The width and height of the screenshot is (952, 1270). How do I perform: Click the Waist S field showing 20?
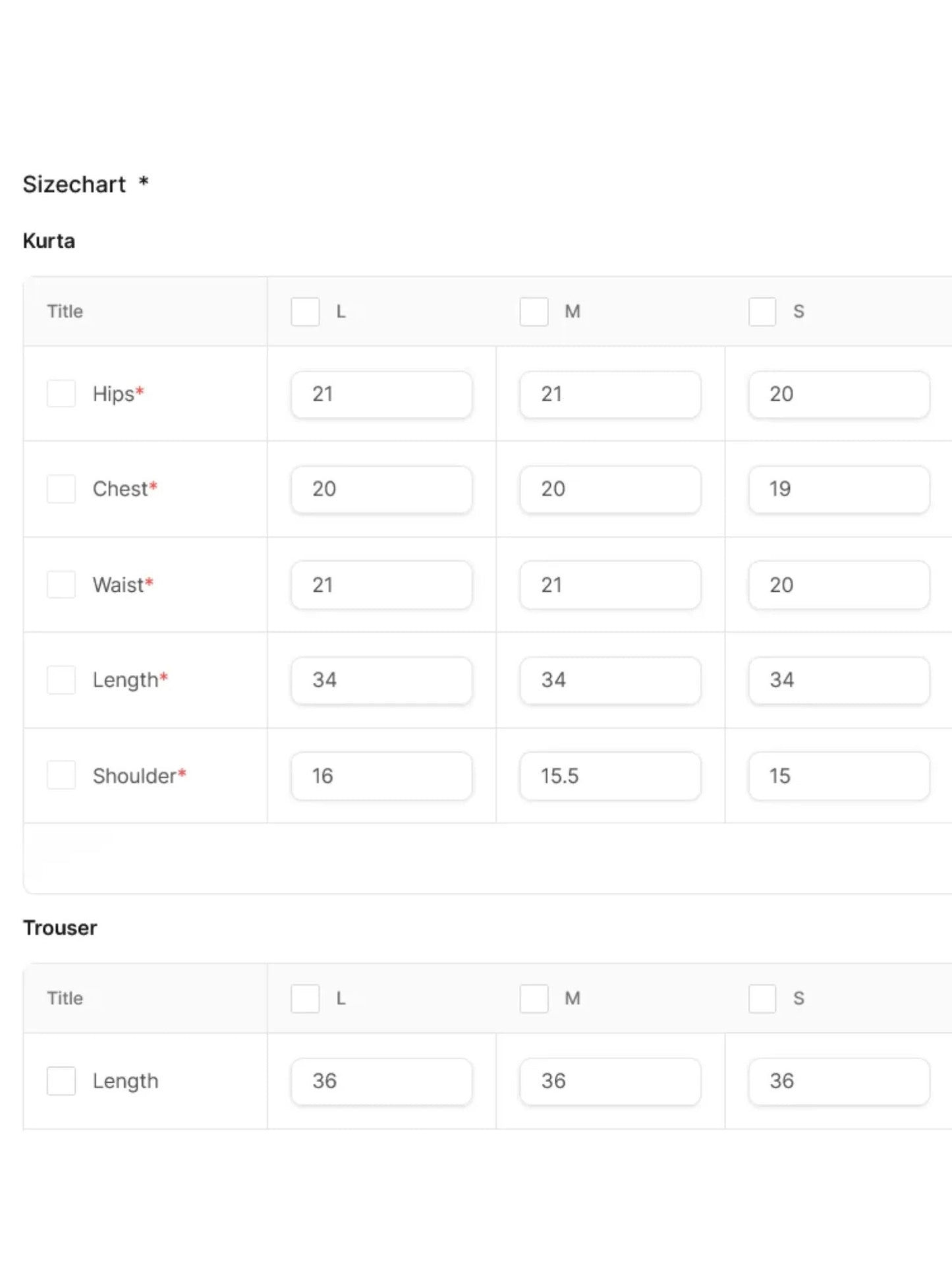(839, 585)
